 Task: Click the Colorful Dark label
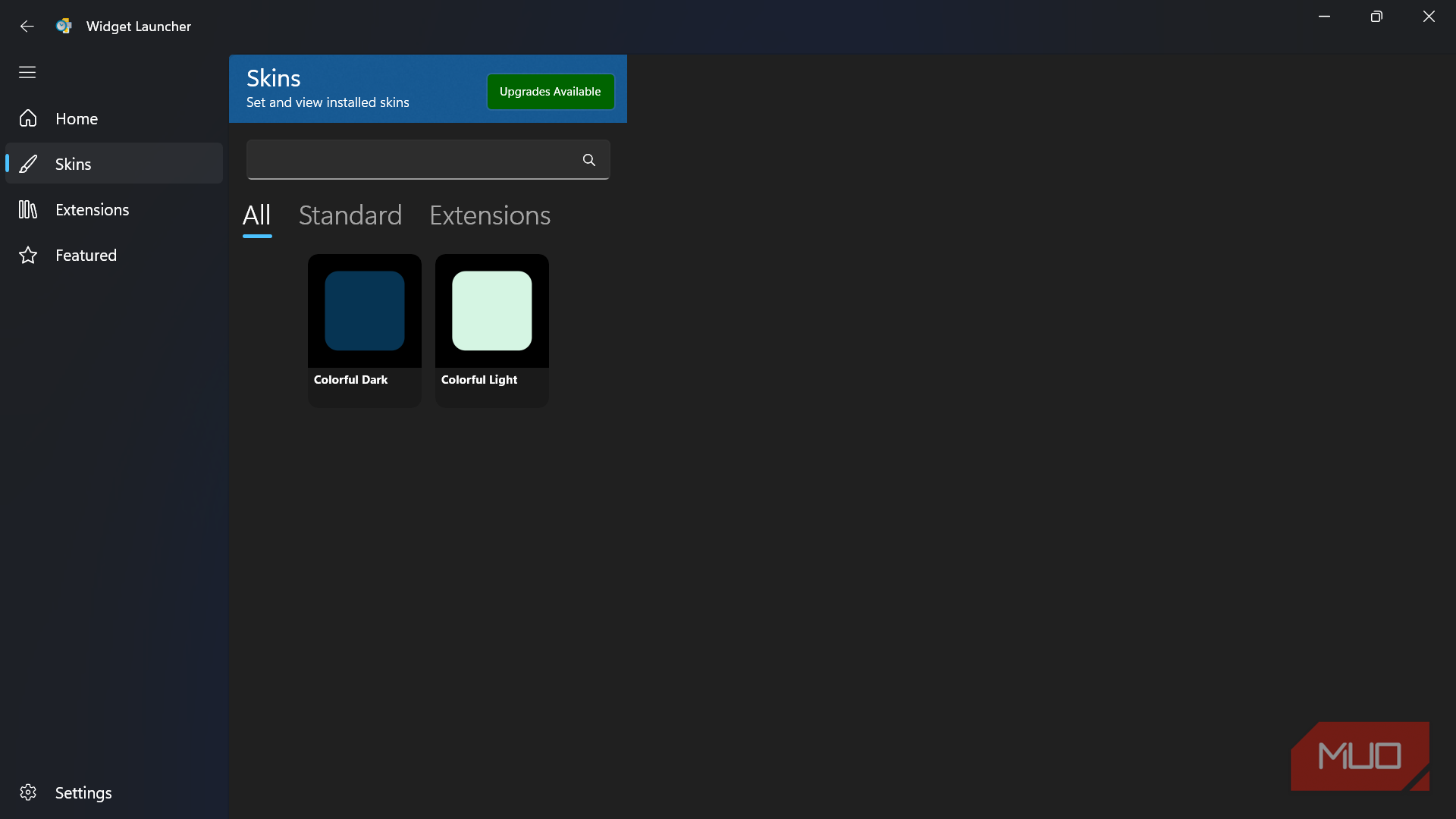pos(350,380)
